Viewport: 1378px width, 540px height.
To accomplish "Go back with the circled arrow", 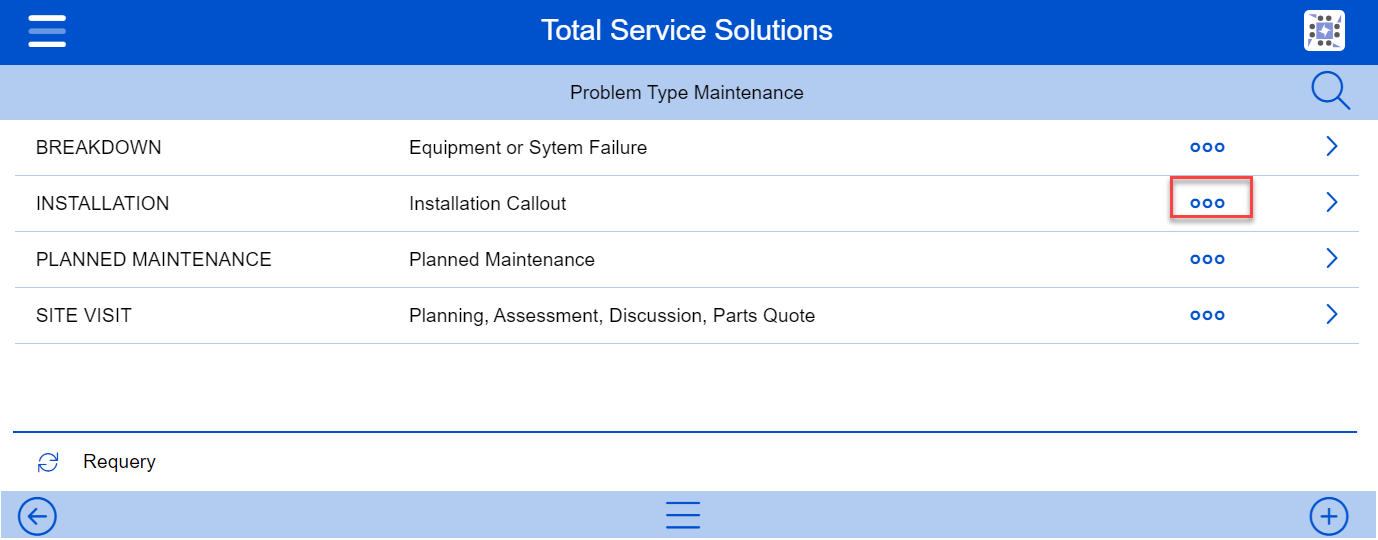I will (38, 517).
